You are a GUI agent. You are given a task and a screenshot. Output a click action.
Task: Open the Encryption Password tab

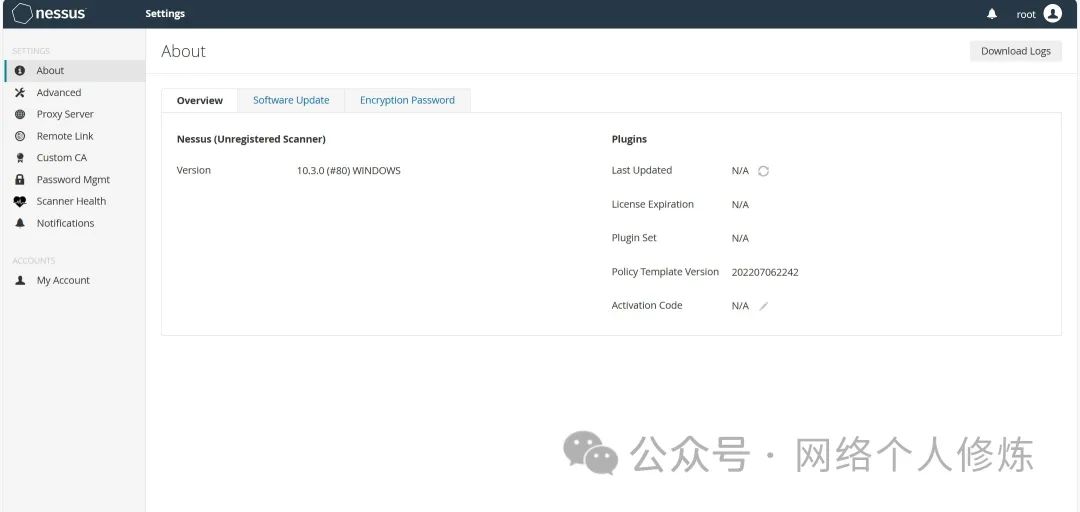click(x=407, y=101)
